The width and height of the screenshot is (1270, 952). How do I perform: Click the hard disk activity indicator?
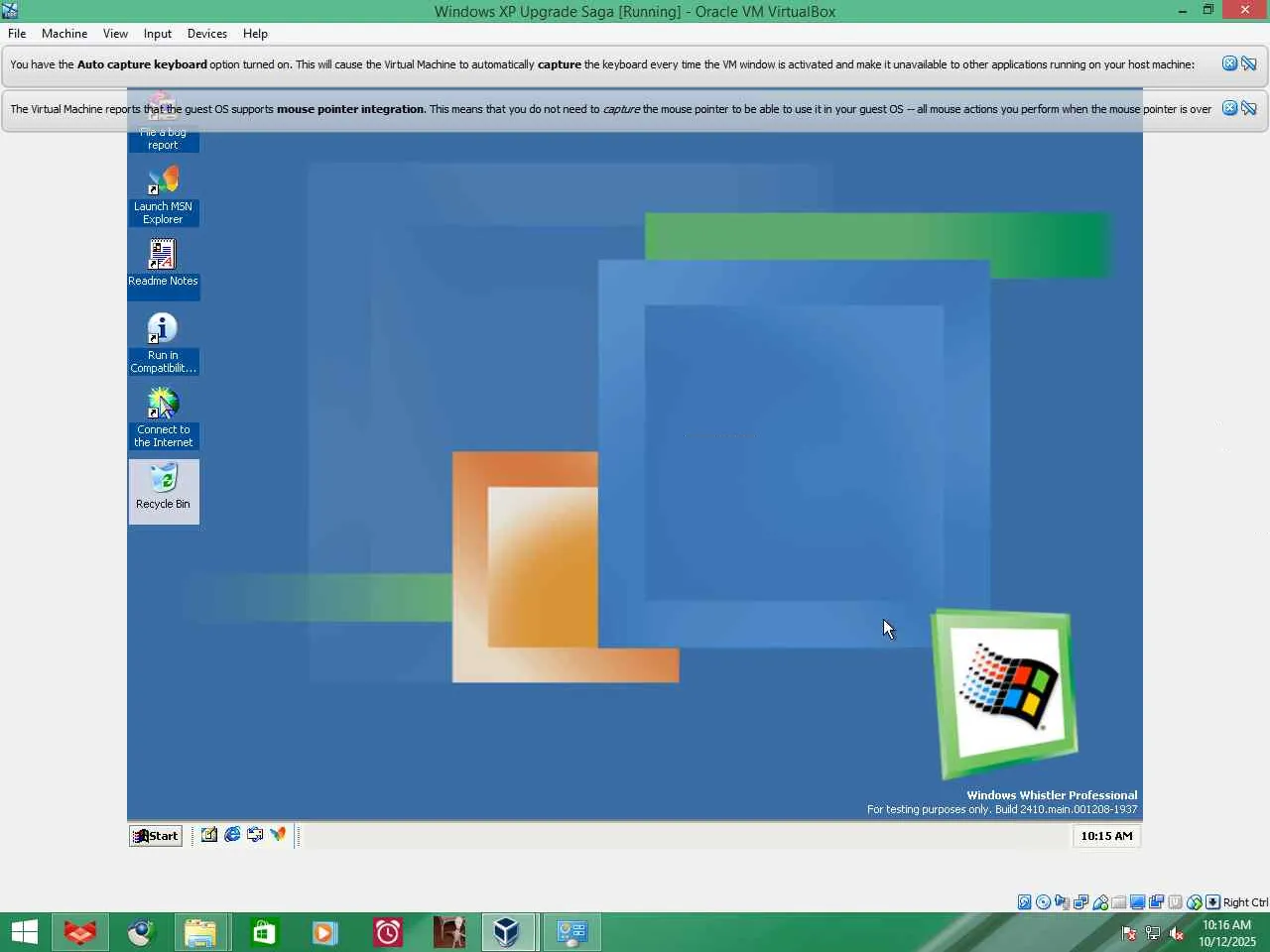pos(1025,902)
